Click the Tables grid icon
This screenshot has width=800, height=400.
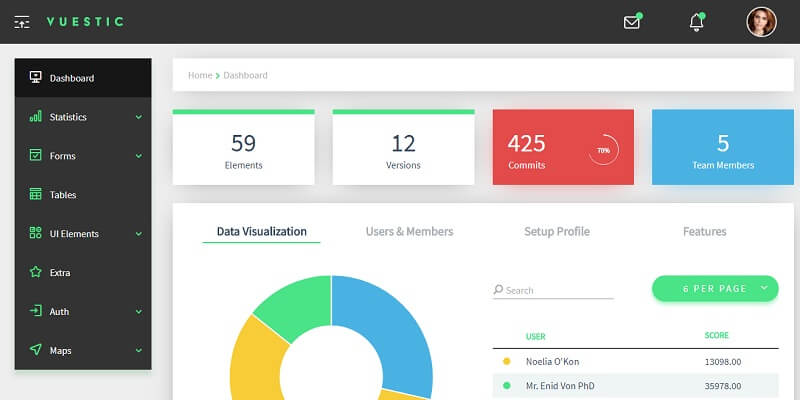tap(35, 194)
